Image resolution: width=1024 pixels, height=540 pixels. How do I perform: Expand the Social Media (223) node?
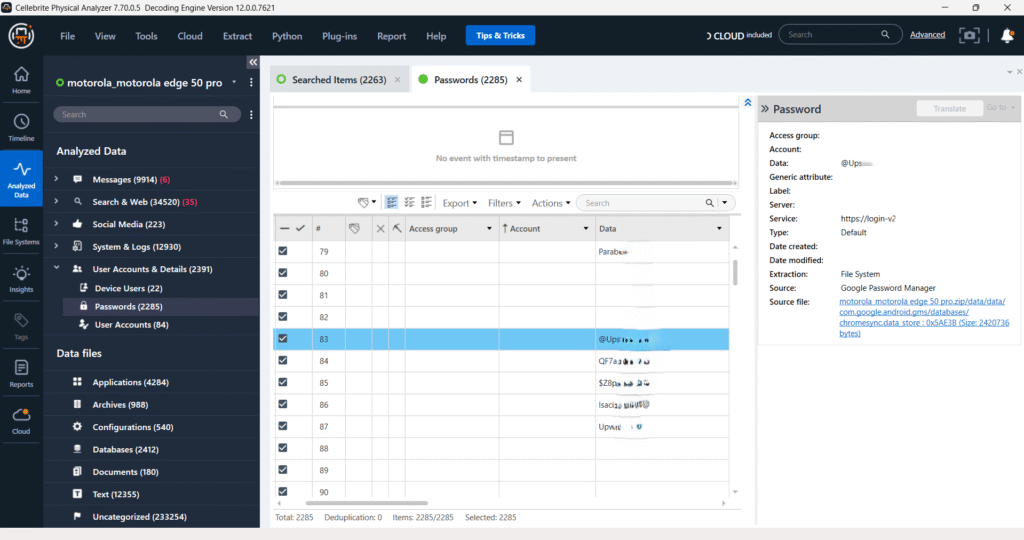coord(56,223)
